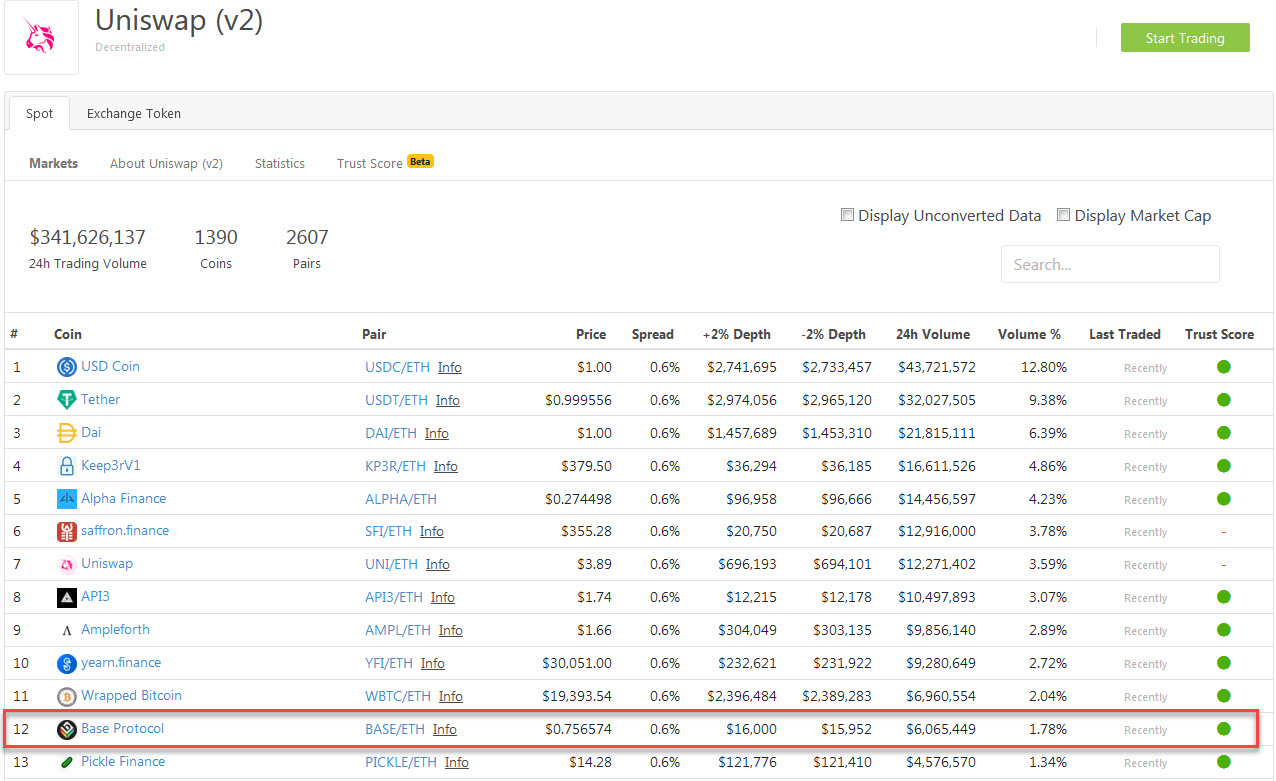Click the green trust score dot for Dai
This screenshot has height=781, width=1276.
coord(1223,433)
